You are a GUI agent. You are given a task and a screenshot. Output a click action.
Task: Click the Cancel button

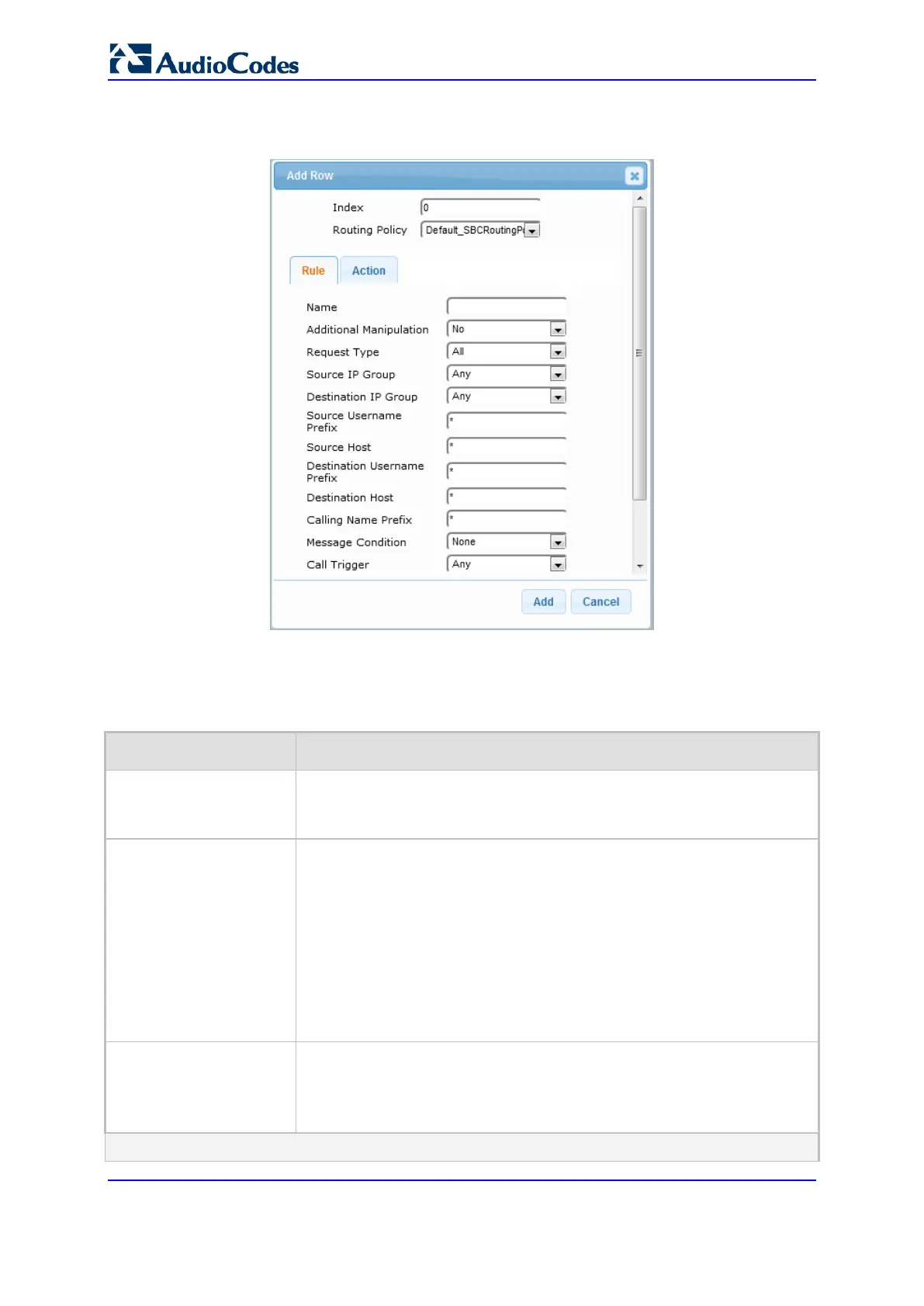pyautogui.click(x=600, y=601)
